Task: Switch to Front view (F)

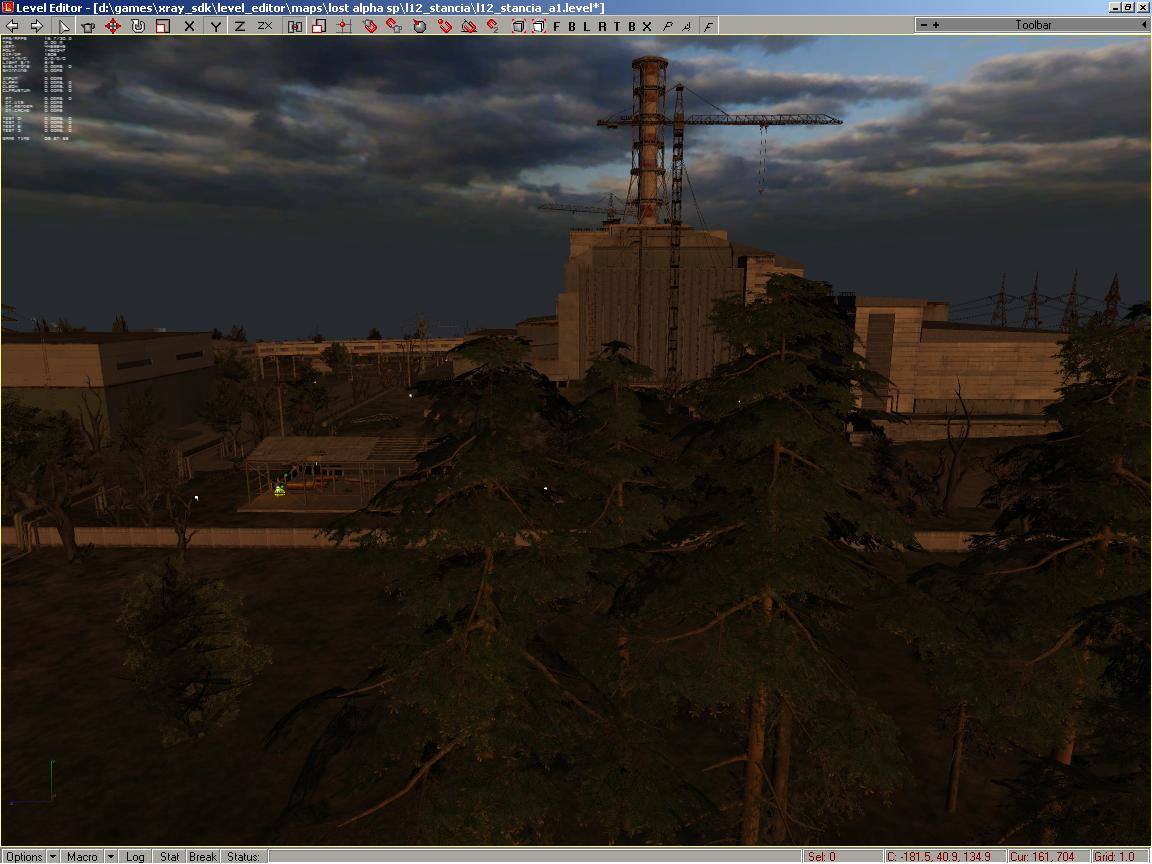Action: [556, 26]
